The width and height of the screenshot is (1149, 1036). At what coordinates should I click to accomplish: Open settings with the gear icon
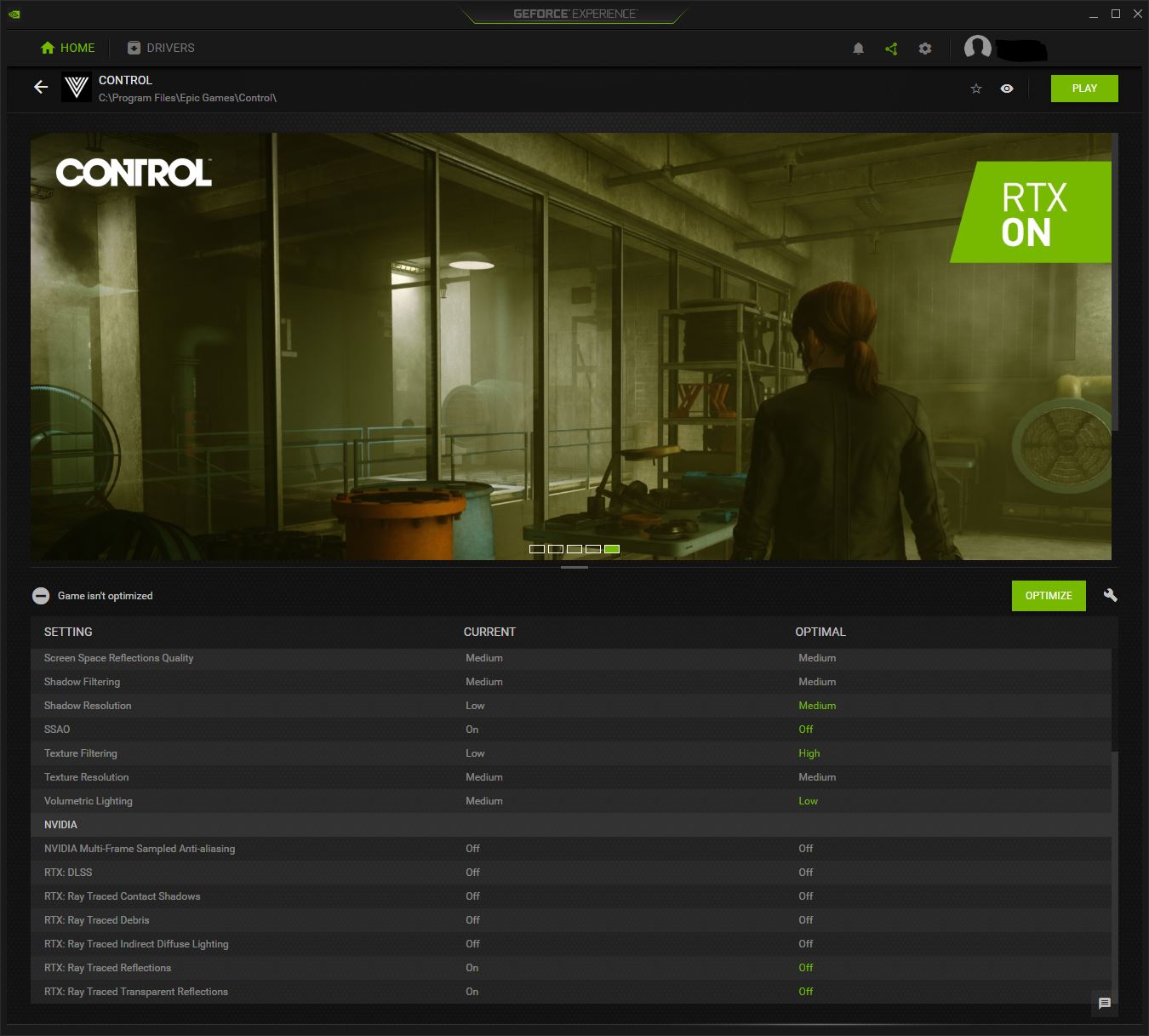[925, 49]
